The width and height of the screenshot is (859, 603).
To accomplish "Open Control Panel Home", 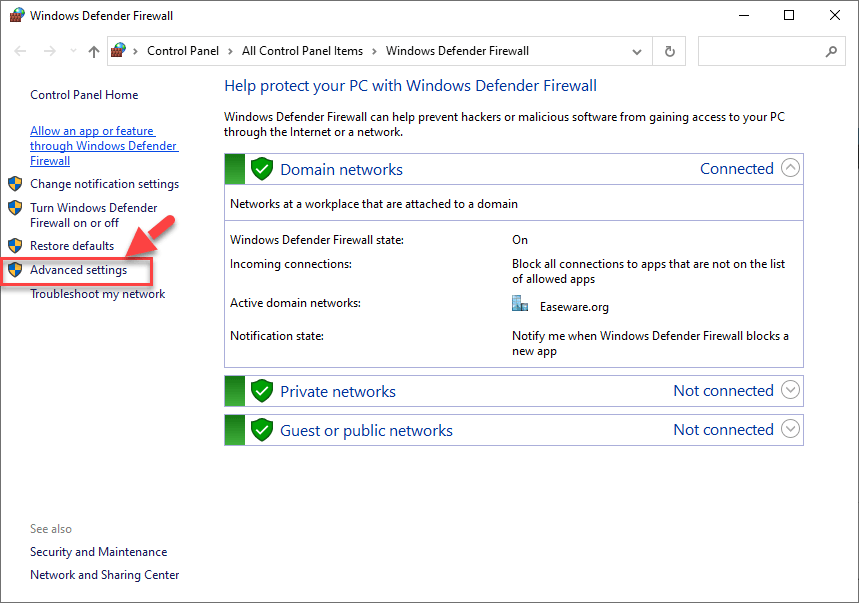I will [x=84, y=95].
